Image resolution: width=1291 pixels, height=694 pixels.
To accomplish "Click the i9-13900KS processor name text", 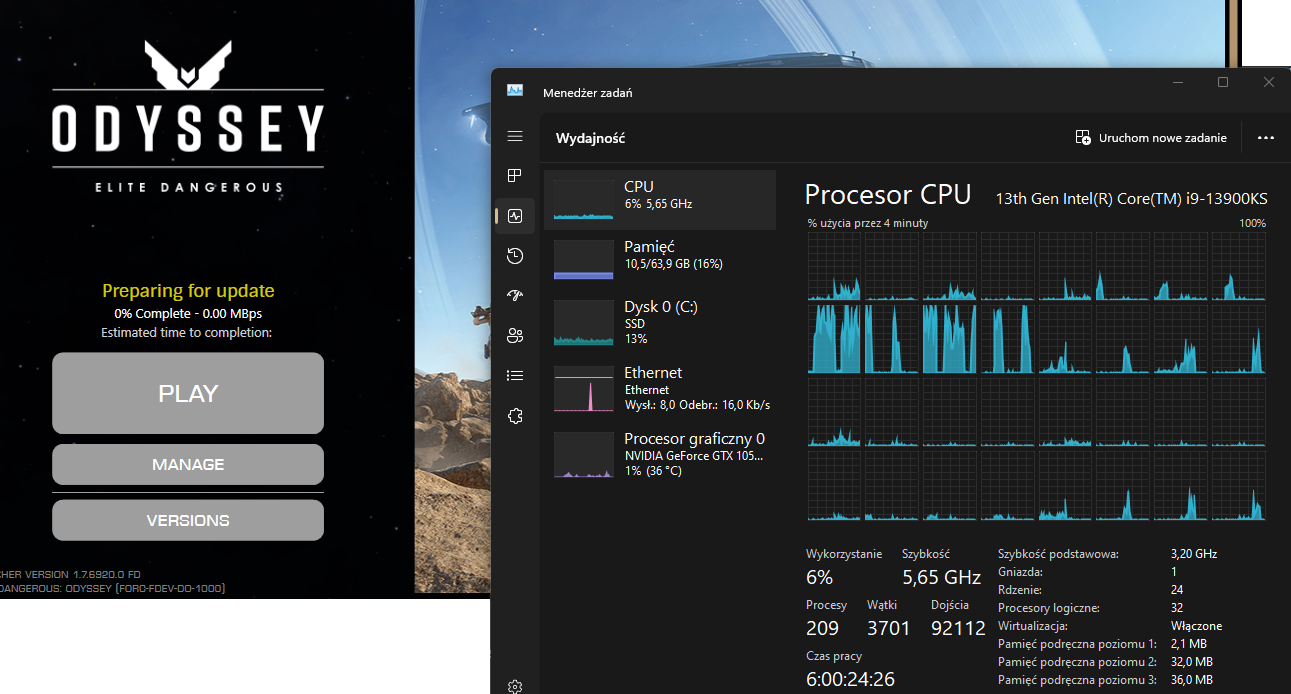I will click(1131, 198).
